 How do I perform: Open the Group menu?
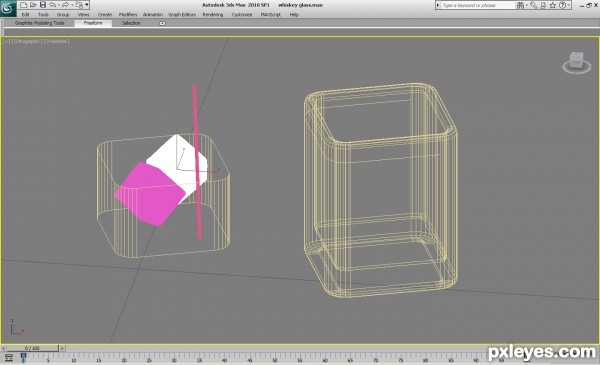pos(63,15)
